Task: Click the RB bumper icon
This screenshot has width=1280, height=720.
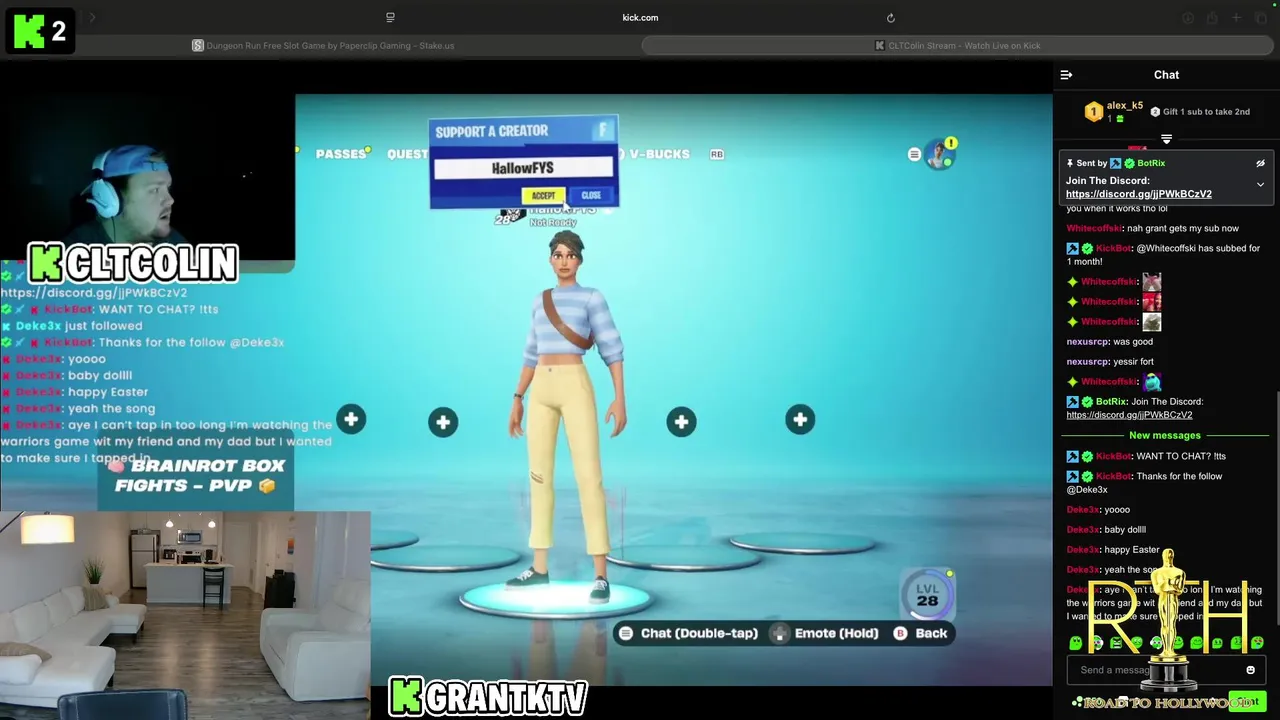Action: pos(716,154)
